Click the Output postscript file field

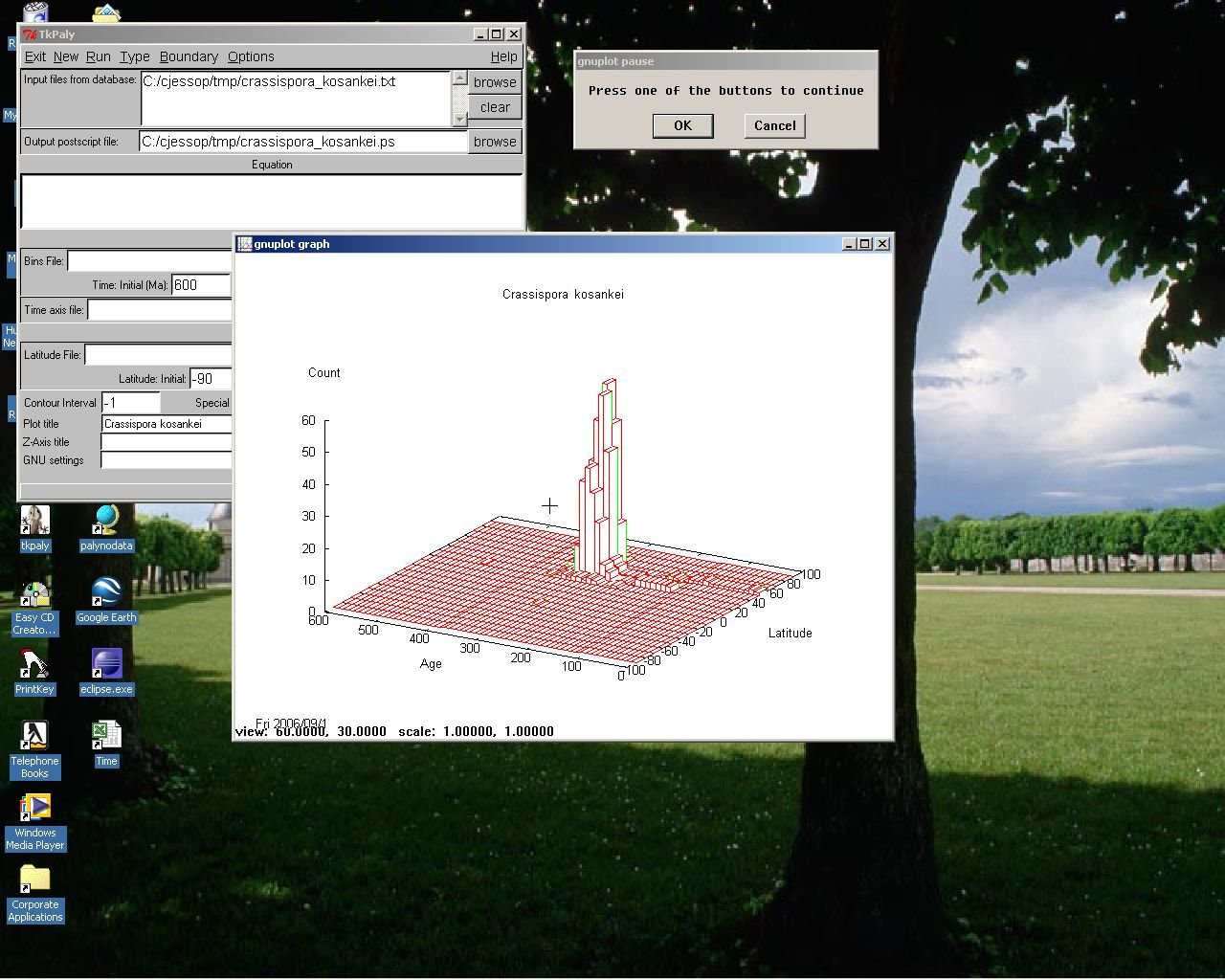coord(302,142)
